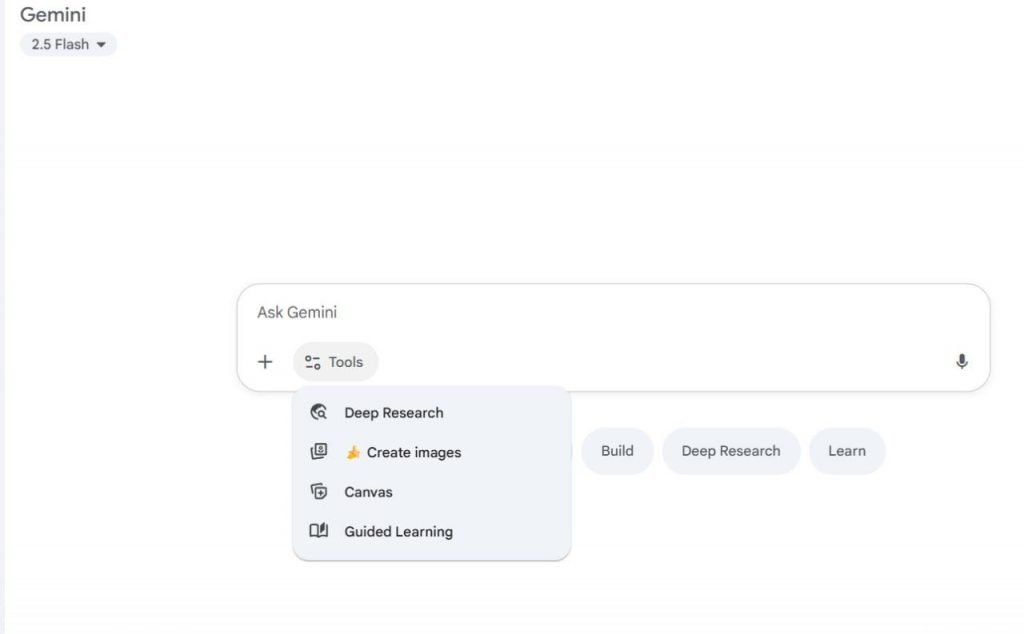
Task: Choose Create images from the Tools menu
Action: [x=414, y=452]
